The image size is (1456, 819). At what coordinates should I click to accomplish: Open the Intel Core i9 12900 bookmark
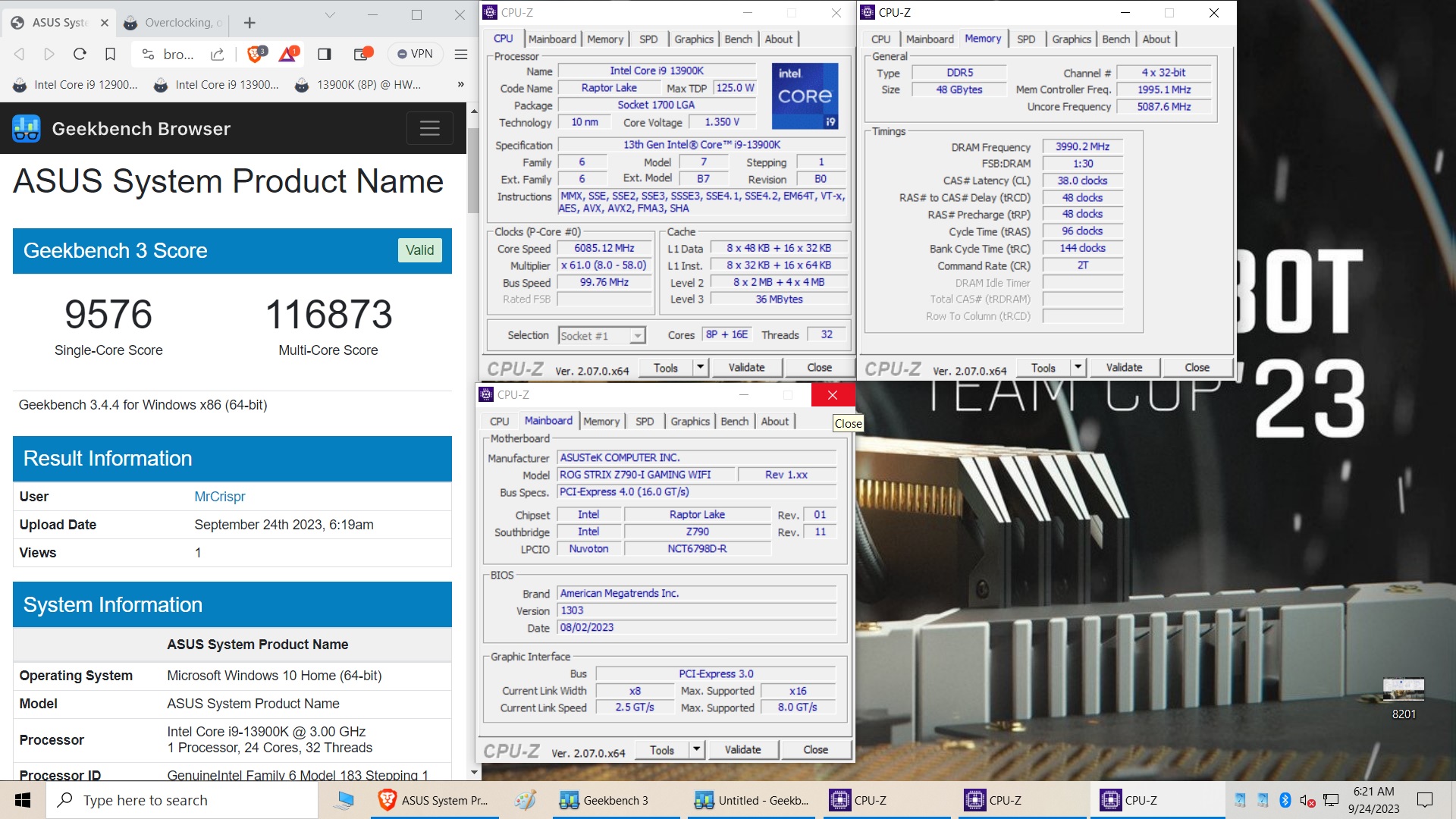pyautogui.click(x=75, y=84)
